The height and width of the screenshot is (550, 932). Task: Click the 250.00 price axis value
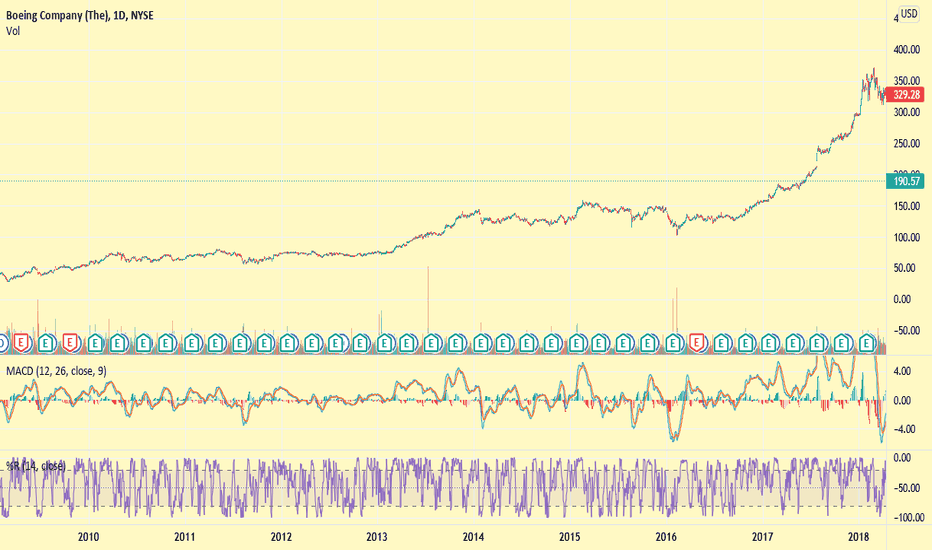[906, 144]
